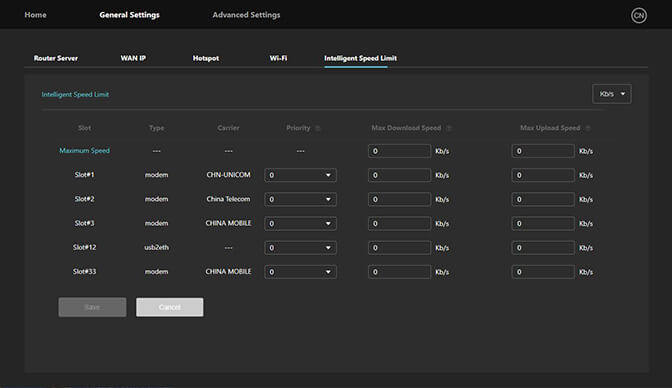Focus Slot#1 max download speed field
Image resolution: width=672 pixels, height=388 pixels.
click(x=399, y=175)
